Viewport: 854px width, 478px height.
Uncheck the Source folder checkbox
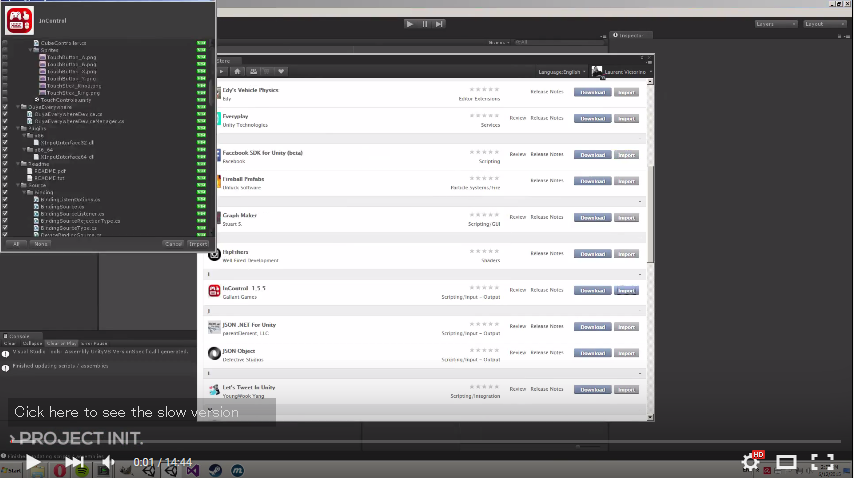pyautogui.click(x=5, y=185)
